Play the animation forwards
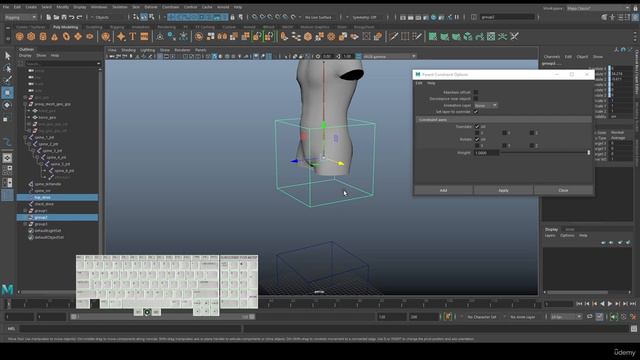The image size is (640, 360). (x=610, y=304)
